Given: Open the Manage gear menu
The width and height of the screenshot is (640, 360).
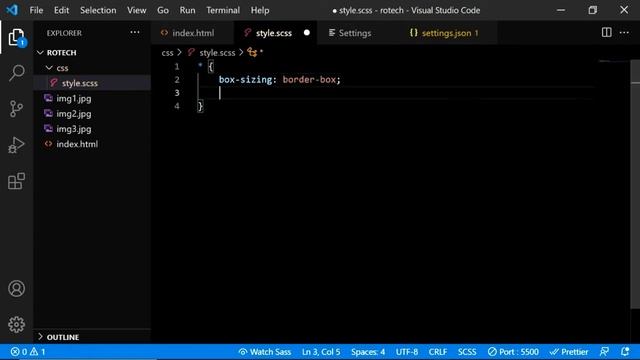Looking at the screenshot, I should click(x=16, y=324).
